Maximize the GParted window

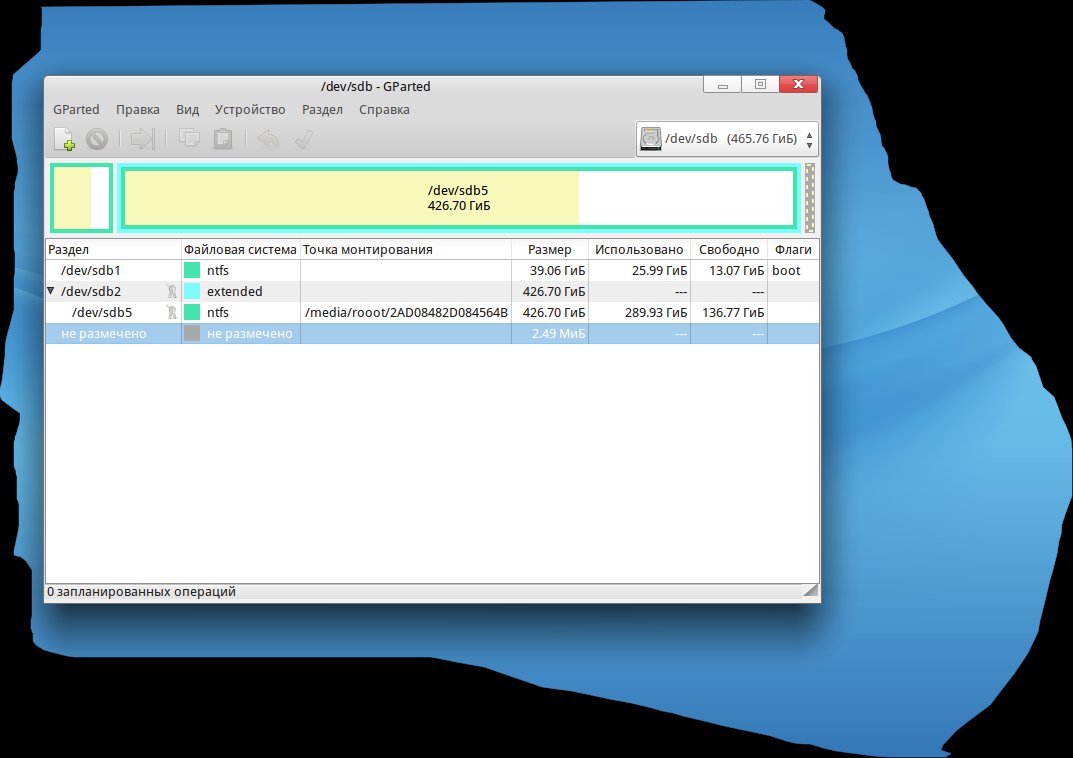tap(760, 84)
